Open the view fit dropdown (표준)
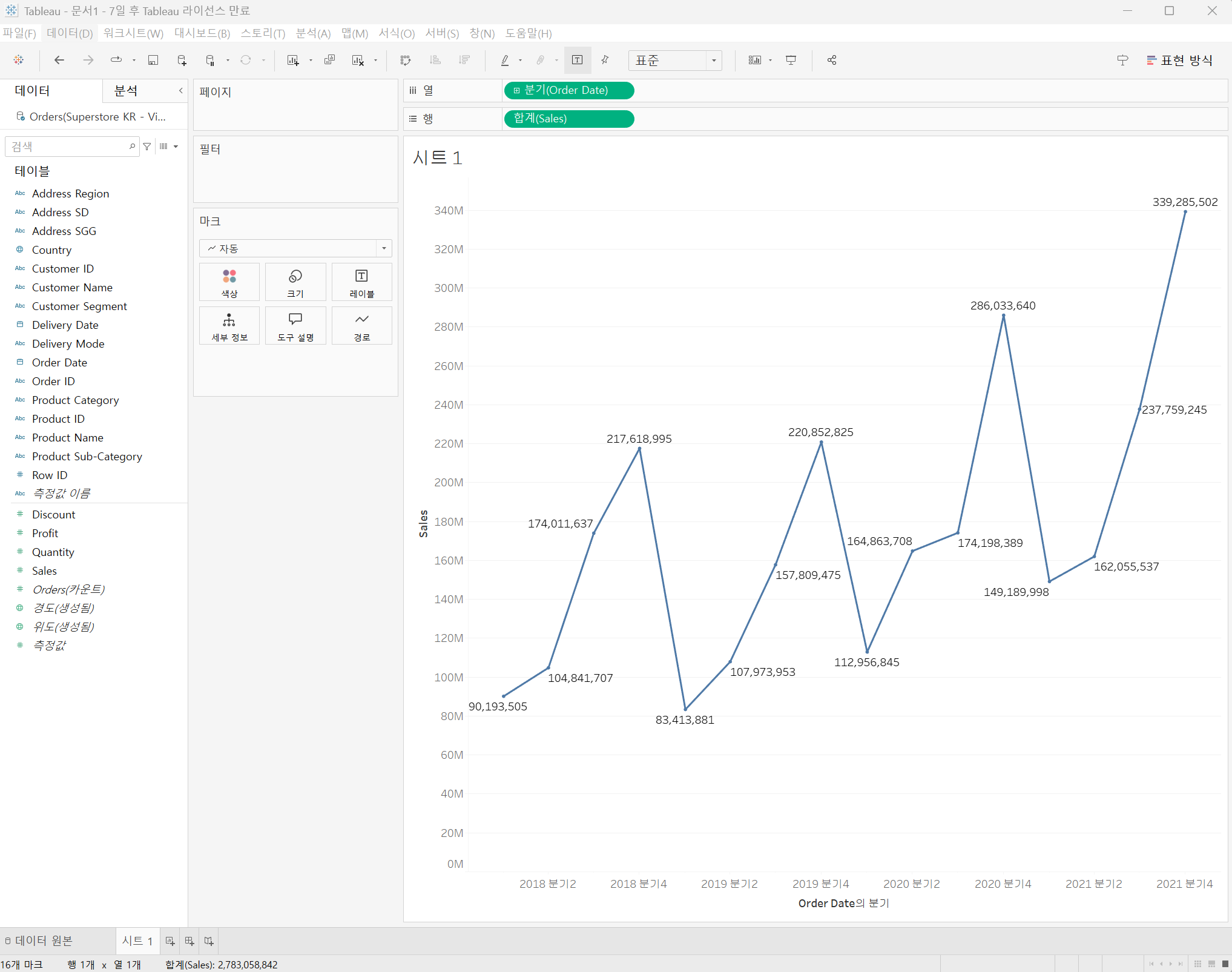1232x972 pixels. point(675,60)
